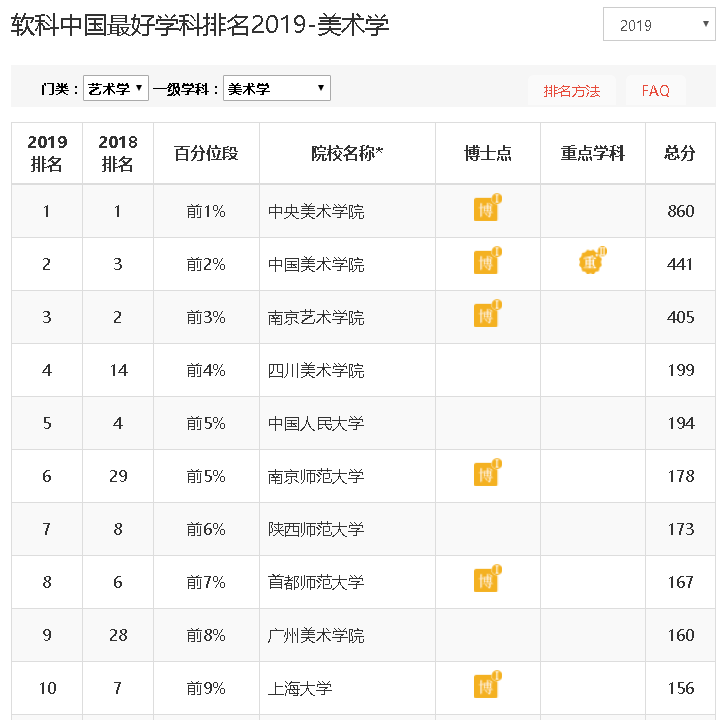
Task: Click the 重 key discipline badge for 中国美术学院
Action: click(x=593, y=261)
